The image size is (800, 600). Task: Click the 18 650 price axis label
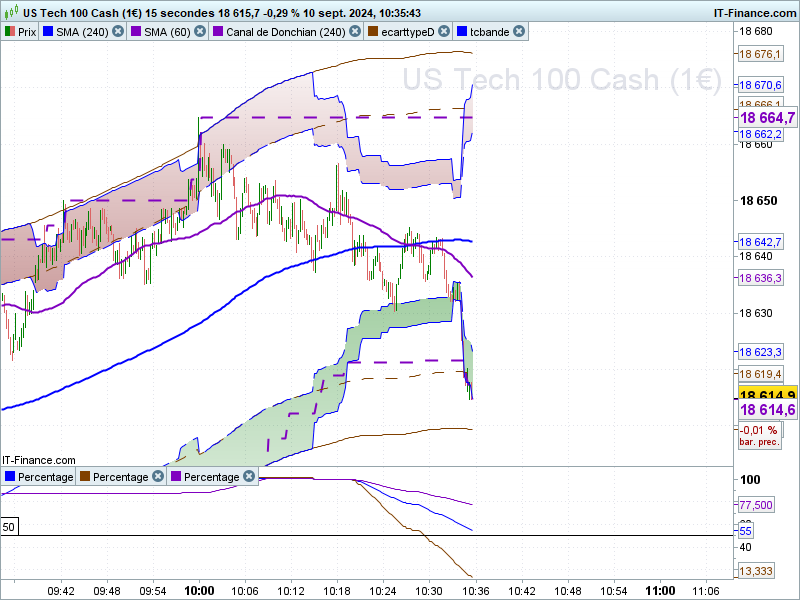[759, 201]
